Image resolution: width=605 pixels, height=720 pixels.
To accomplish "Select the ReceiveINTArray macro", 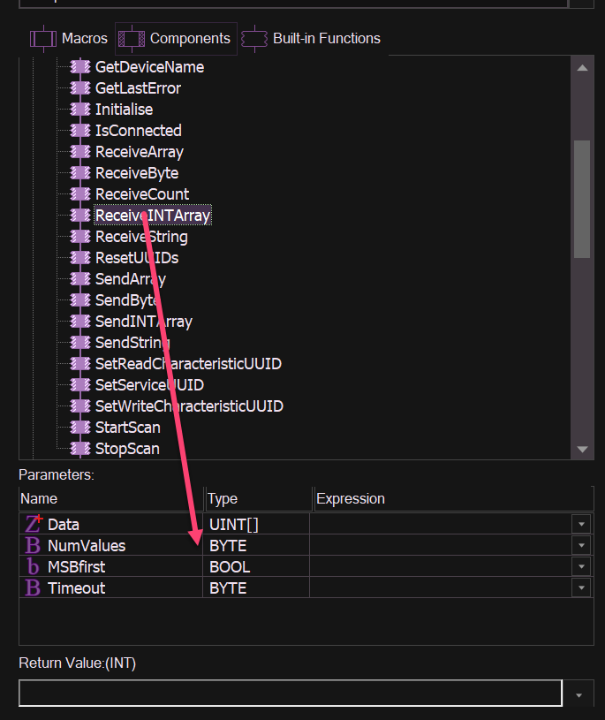I will [x=152, y=215].
